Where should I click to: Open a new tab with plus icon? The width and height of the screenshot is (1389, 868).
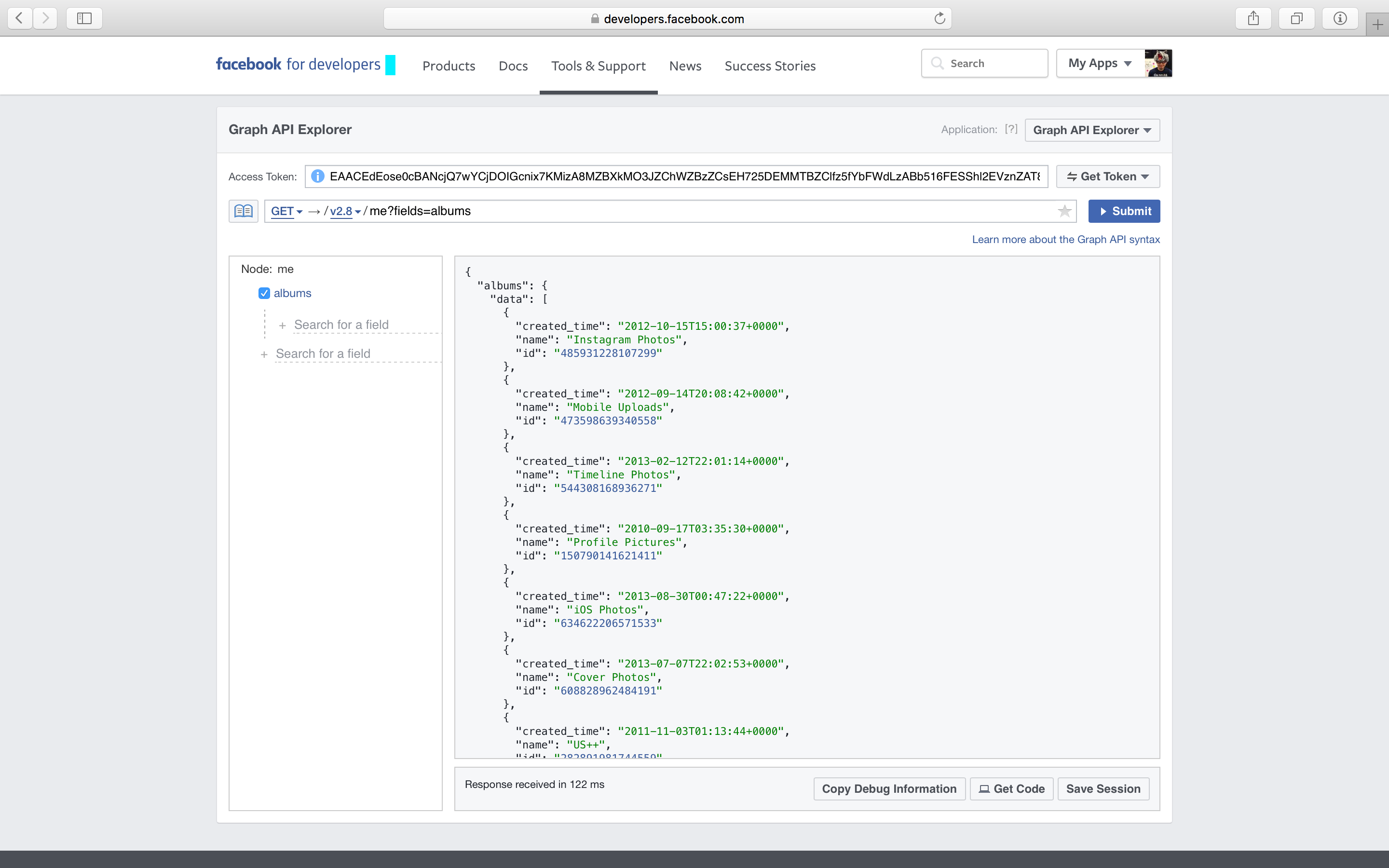pyautogui.click(x=1377, y=25)
